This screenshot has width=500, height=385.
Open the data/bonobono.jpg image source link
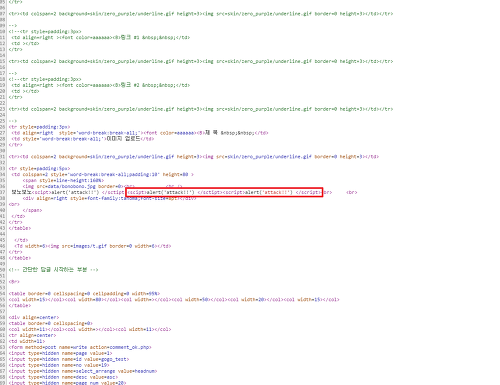coord(70,186)
